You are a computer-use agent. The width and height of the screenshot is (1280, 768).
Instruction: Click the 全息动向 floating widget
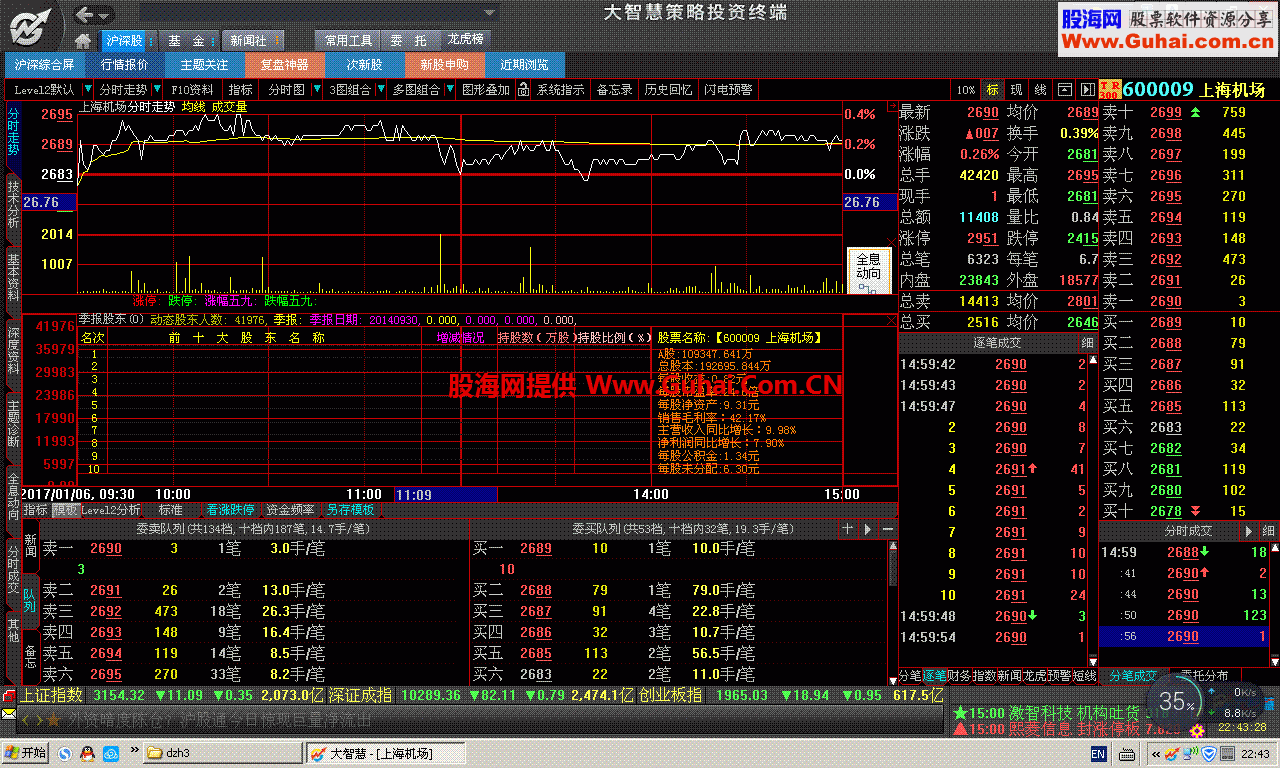click(x=868, y=270)
